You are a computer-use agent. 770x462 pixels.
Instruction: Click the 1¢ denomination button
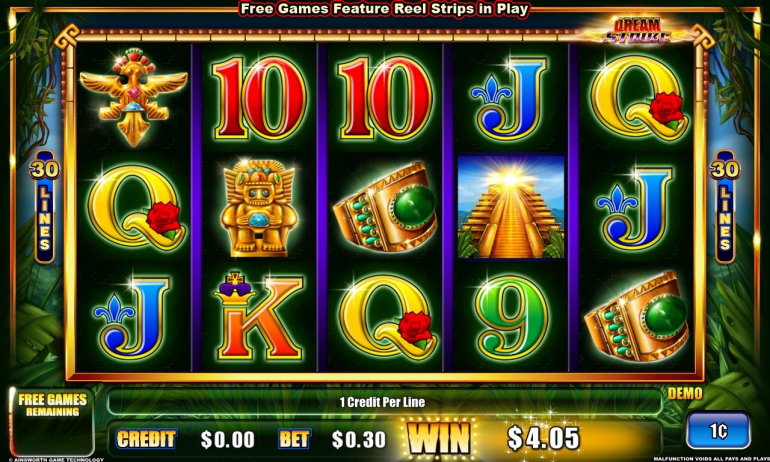[x=718, y=431]
